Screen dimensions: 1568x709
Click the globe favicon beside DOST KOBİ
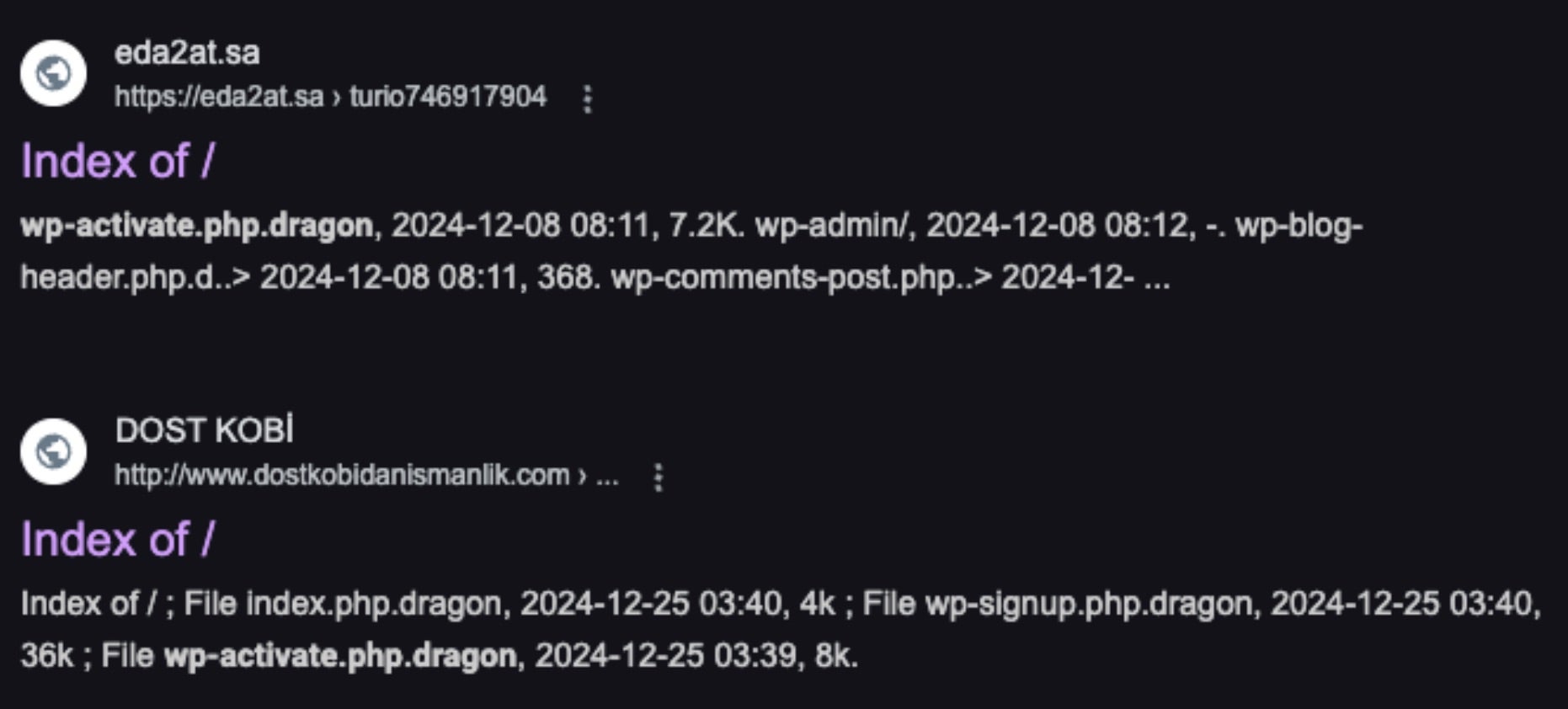point(53,451)
